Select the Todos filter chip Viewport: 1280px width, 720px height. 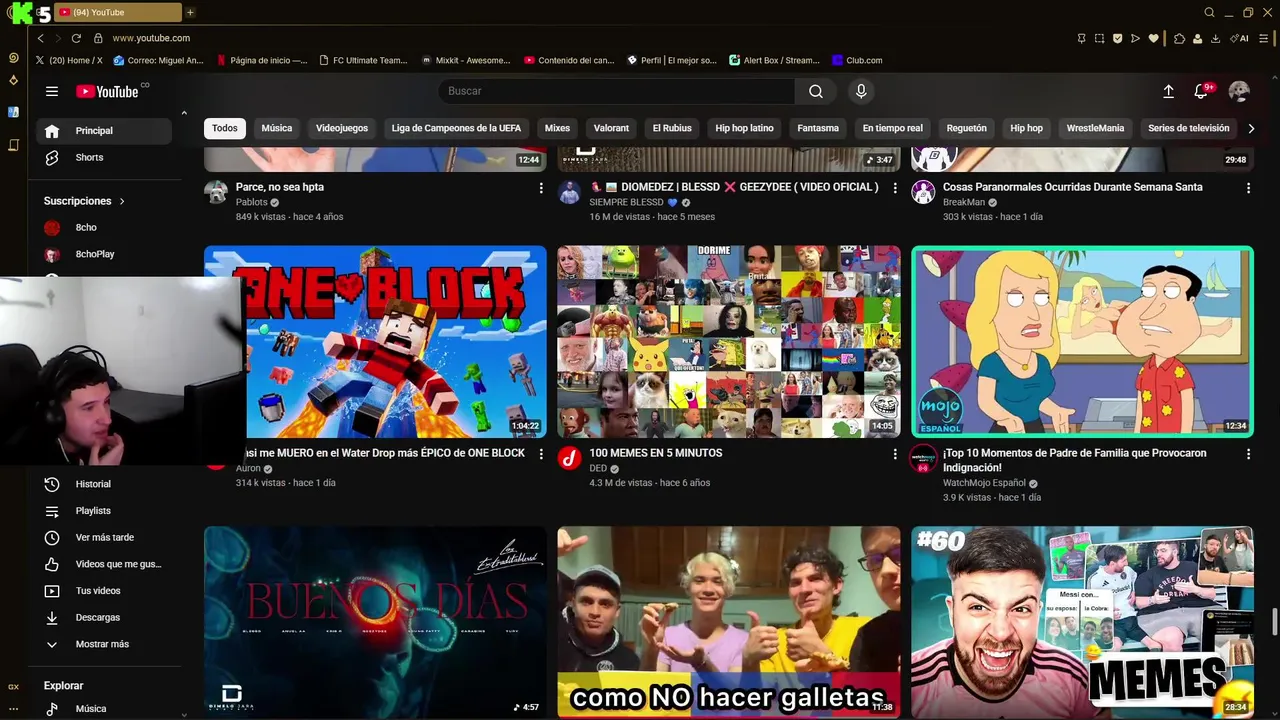pyautogui.click(x=225, y=128)
